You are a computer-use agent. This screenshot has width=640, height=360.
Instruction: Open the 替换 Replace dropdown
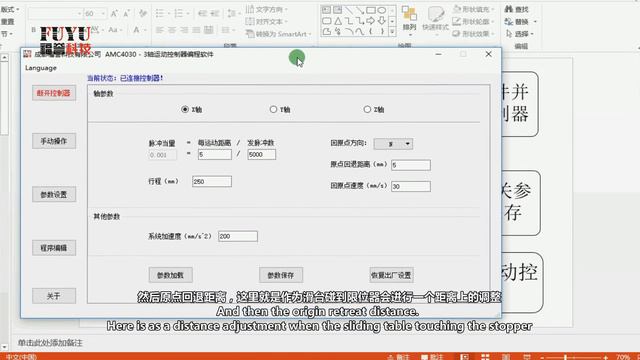coord(521,21)
